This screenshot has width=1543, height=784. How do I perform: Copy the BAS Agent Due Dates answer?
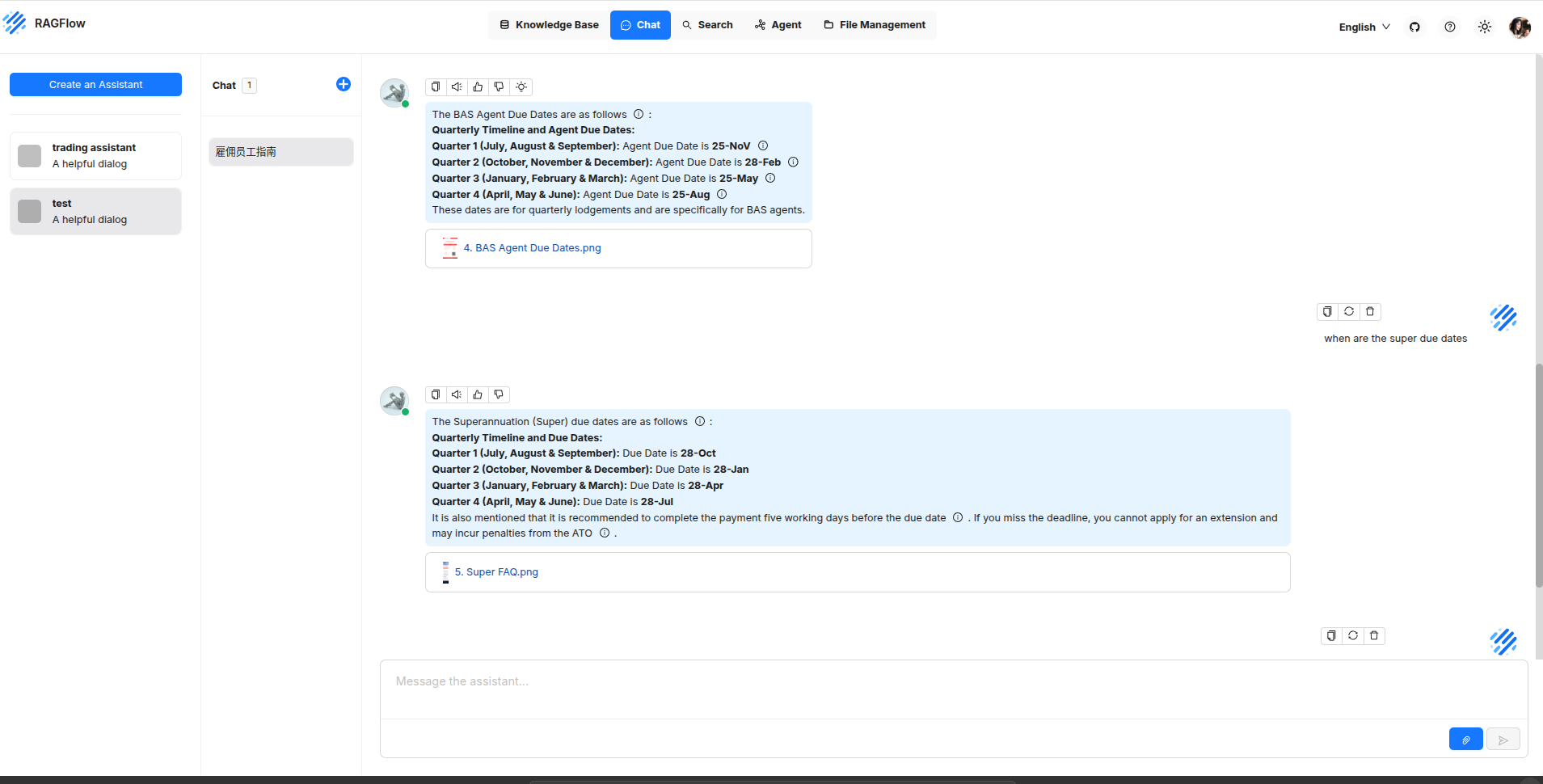(436, 86)
